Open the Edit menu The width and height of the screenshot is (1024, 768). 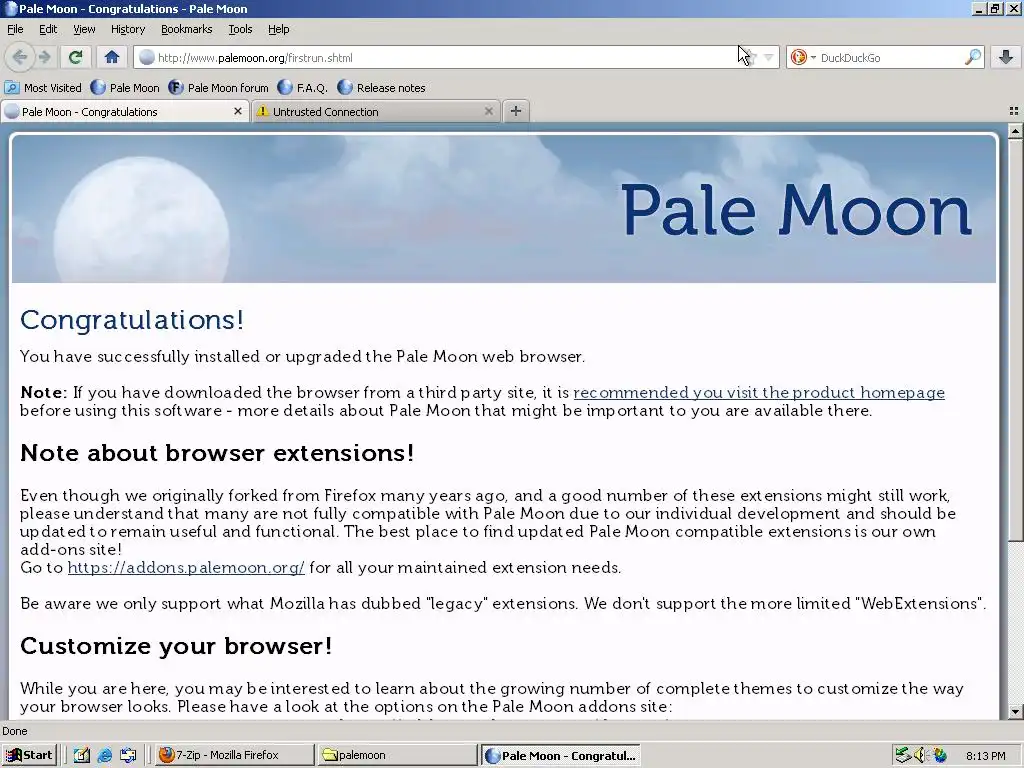[x=48, y=29]
